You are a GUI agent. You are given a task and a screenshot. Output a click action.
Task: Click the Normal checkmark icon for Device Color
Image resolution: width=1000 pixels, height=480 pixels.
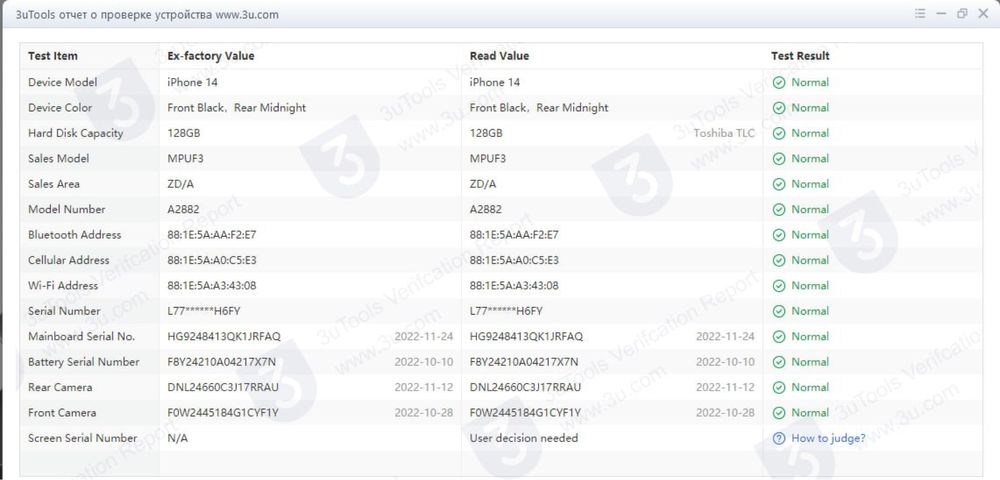779,108
